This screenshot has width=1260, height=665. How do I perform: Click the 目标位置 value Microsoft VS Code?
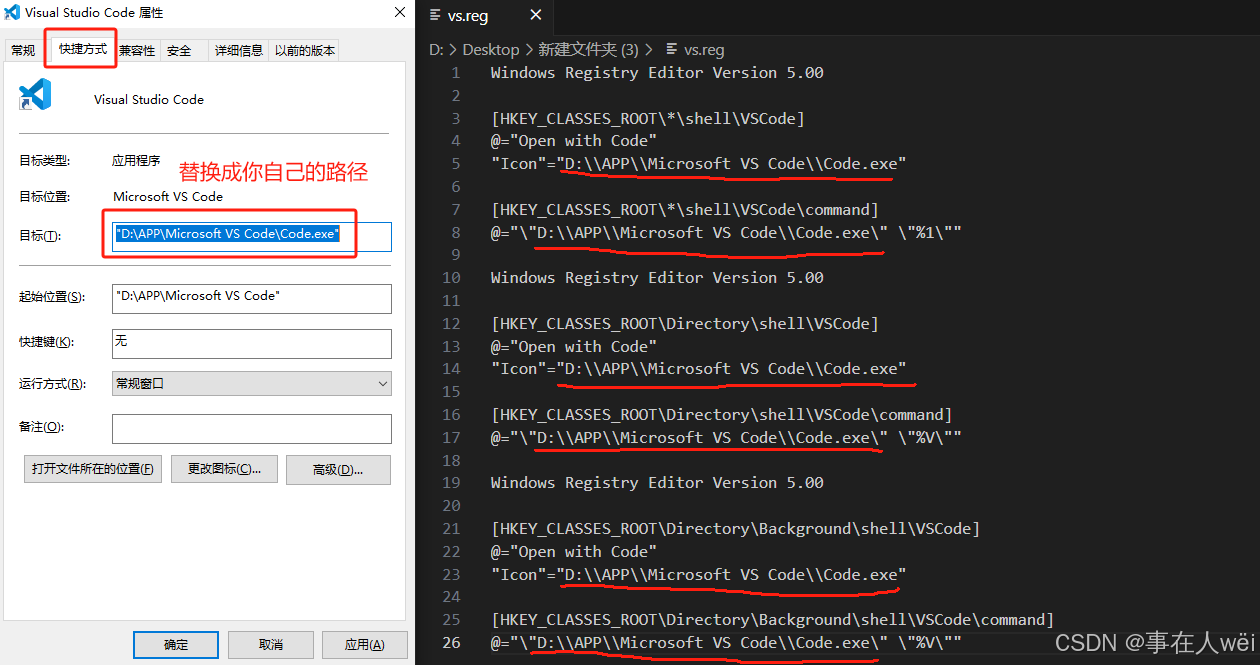168,197
